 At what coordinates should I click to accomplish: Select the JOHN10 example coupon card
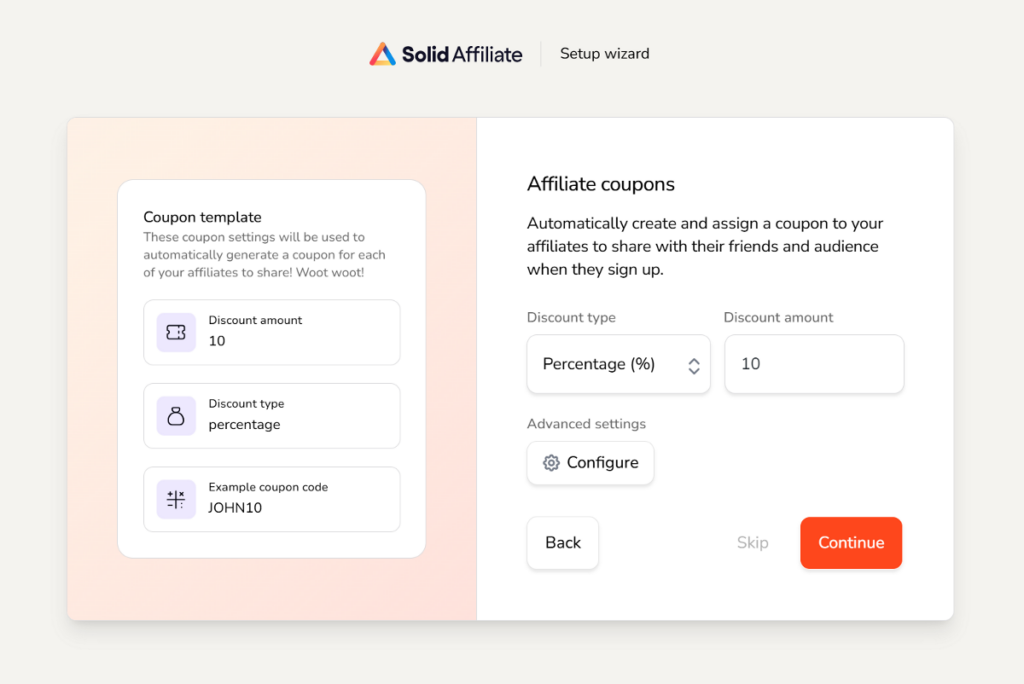click(272, 499)
